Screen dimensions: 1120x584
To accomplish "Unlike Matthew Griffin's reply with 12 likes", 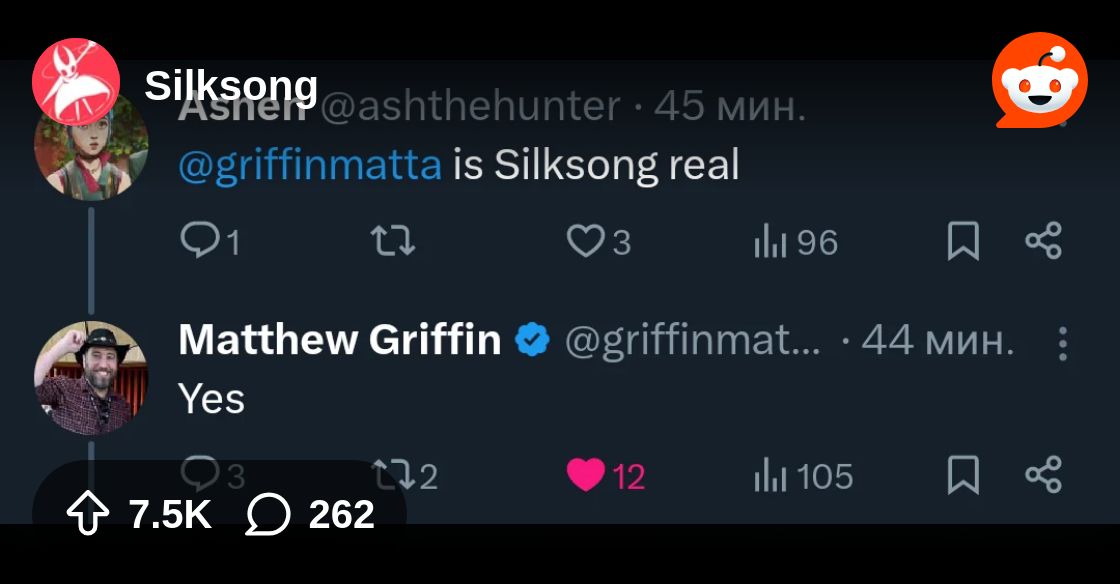I will pos(606,475).
